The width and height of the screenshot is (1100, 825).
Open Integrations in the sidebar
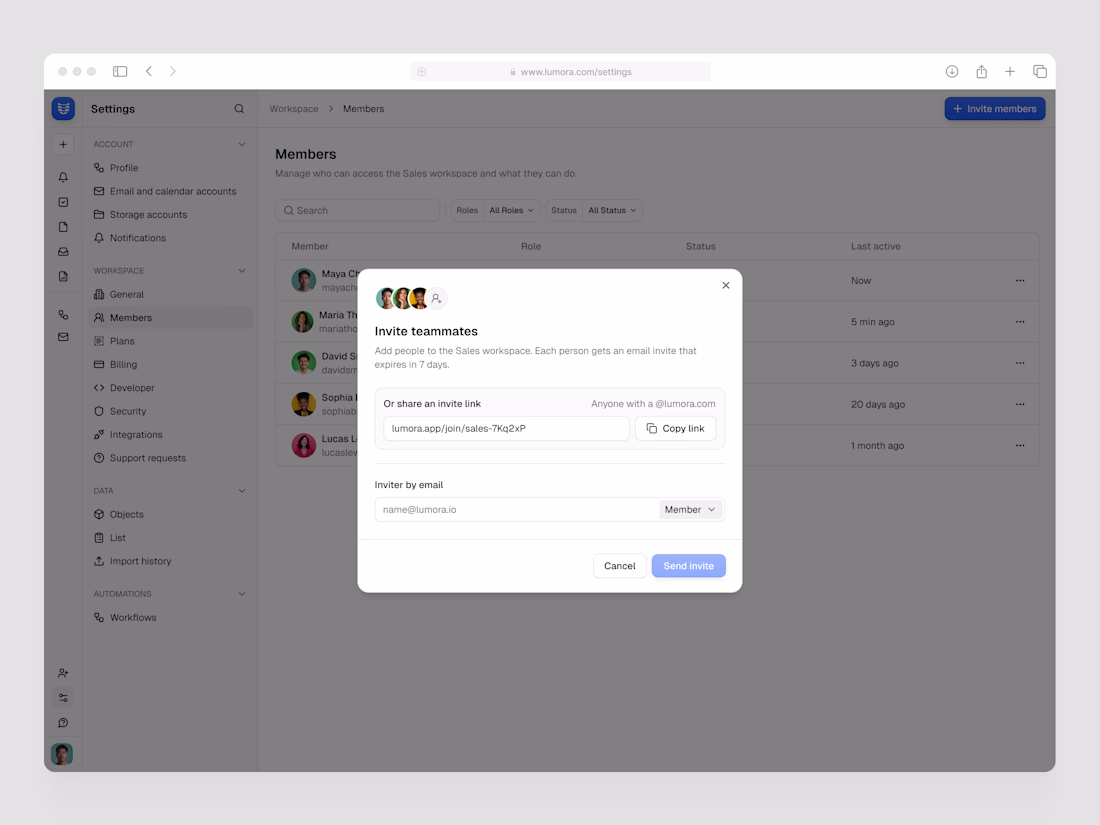(170, 435)
